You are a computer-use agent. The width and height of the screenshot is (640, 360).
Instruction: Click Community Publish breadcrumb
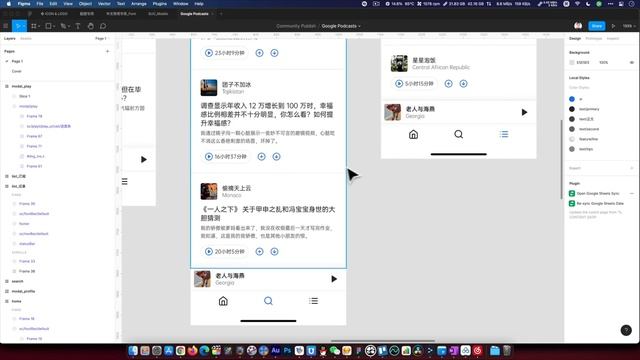point(296,26)
